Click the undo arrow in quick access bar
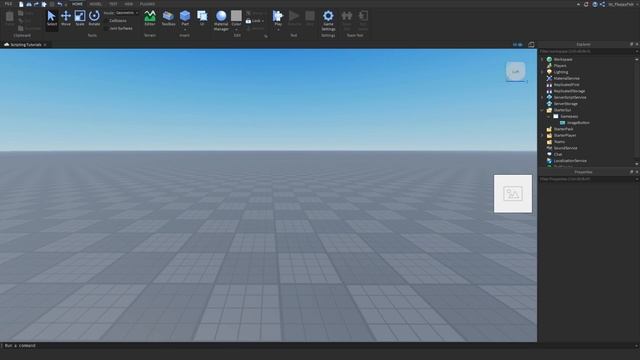 (60, 4)
